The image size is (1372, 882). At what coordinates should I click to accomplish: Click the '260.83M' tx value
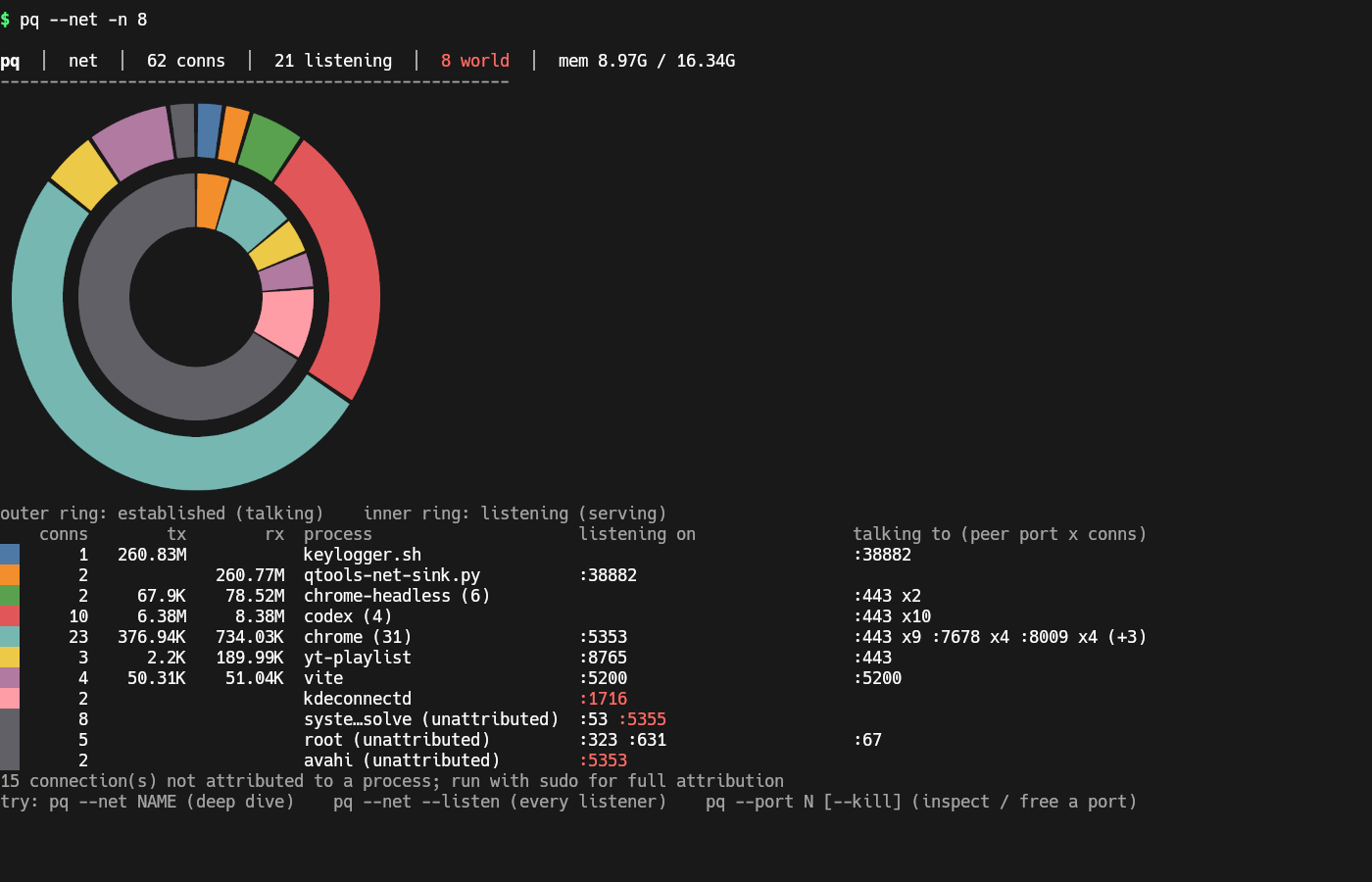pos(152,555)
